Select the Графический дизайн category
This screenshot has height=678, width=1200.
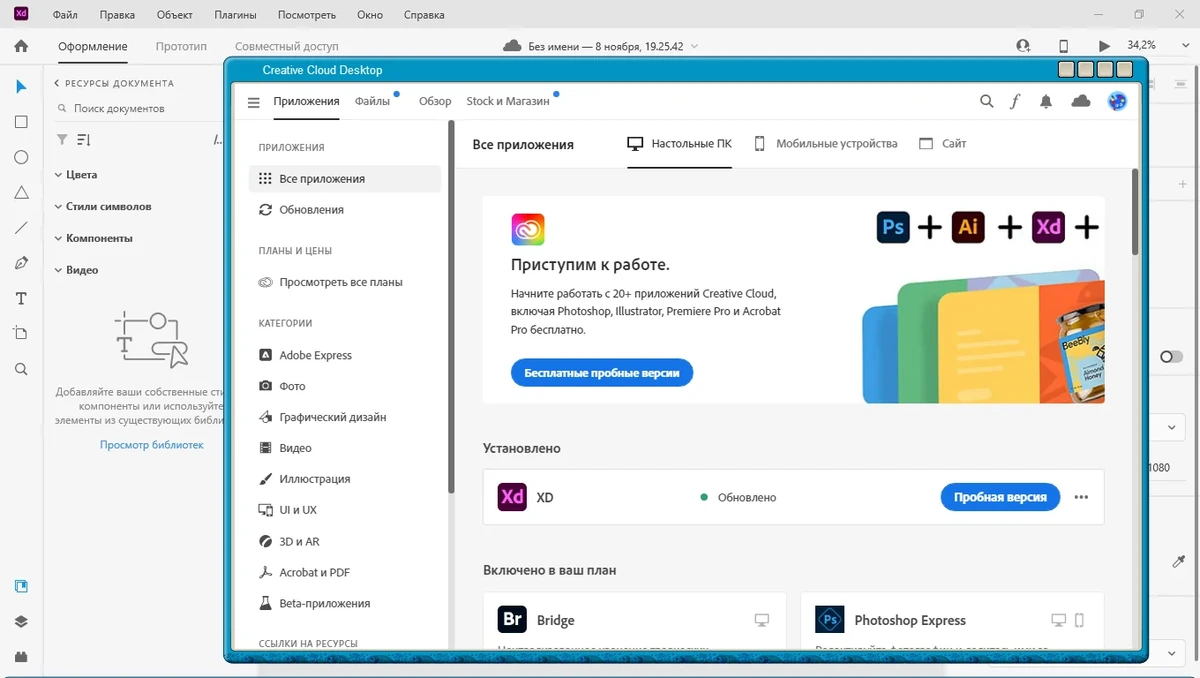coord(345,417)
